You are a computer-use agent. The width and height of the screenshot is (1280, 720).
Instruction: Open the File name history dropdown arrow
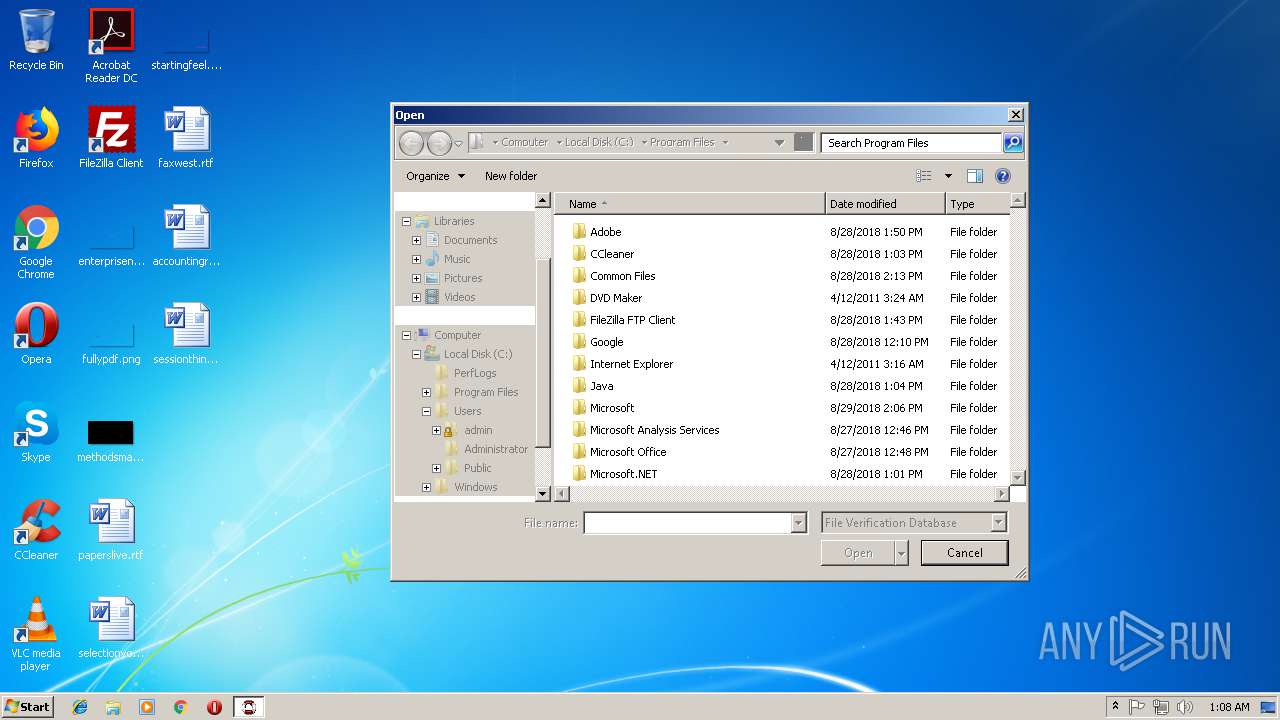(798, 523)
